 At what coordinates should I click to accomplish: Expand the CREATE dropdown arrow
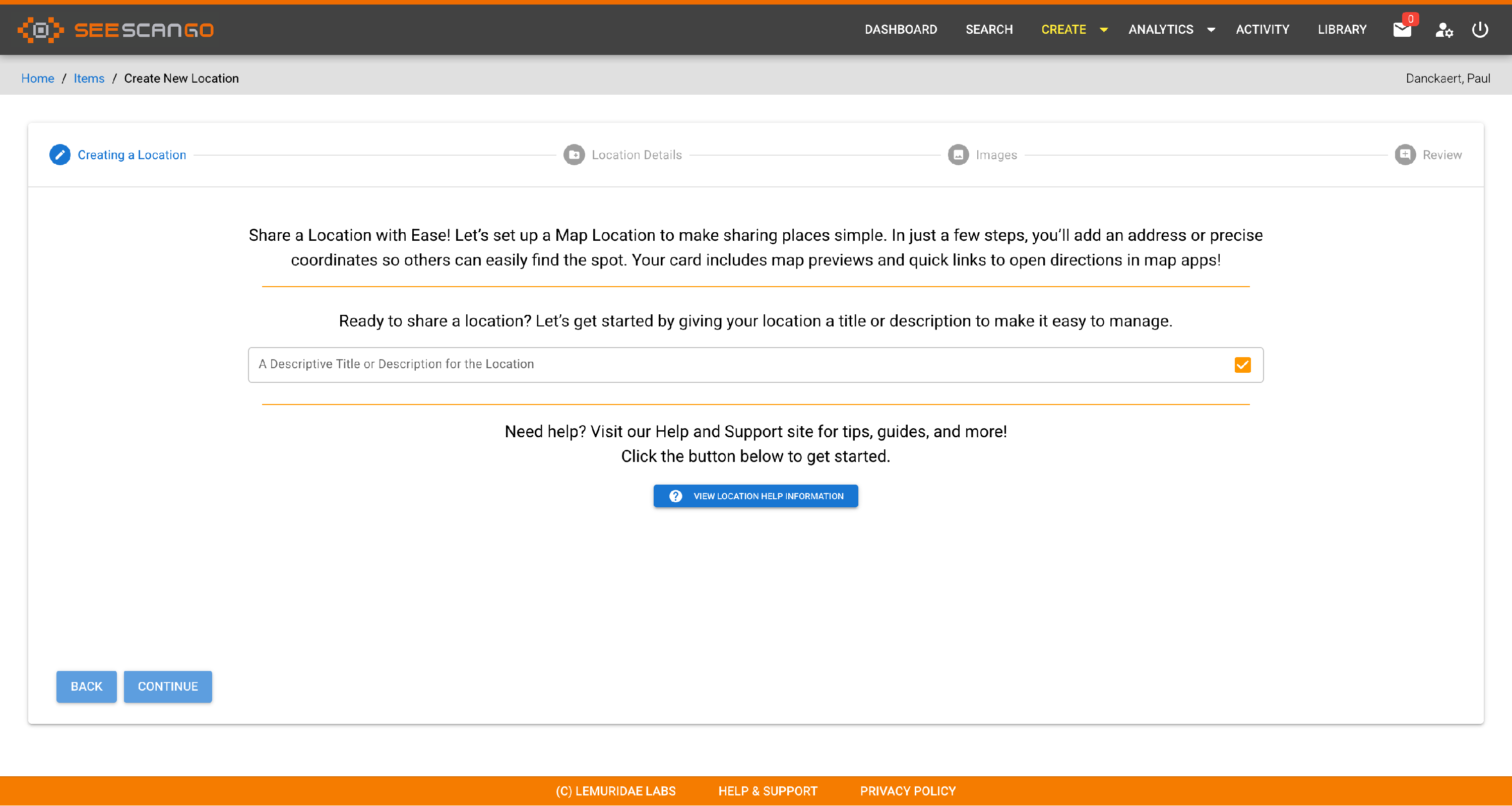[x=1103, y=30]
